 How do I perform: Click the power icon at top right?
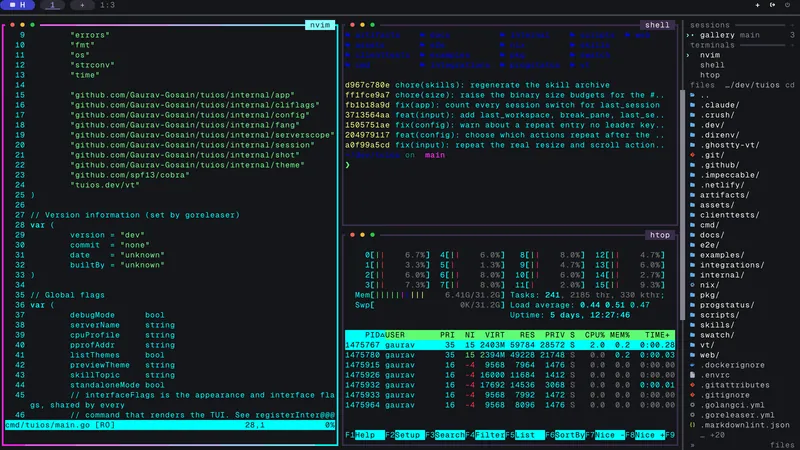click(x=787, y=5)
